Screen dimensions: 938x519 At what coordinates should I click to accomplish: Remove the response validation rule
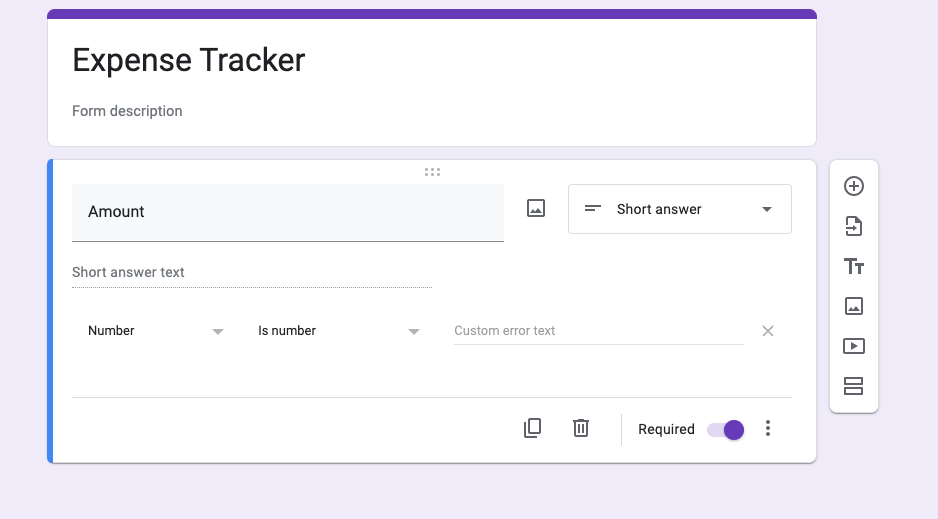tap(768, 331)
